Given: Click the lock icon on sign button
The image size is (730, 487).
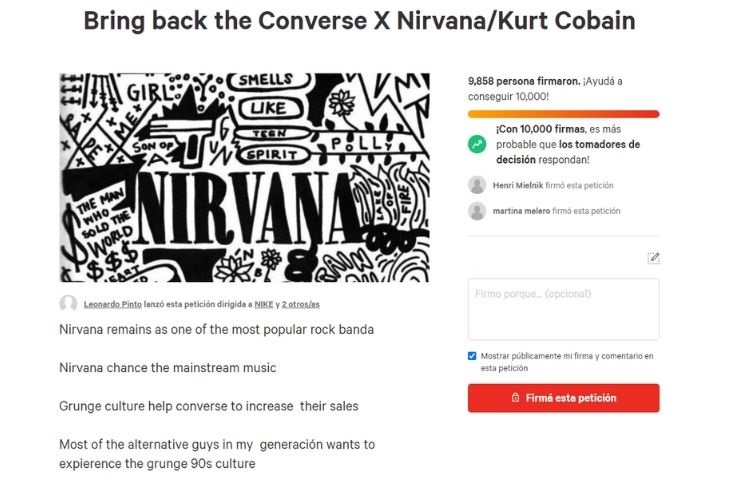Looking at the screenshot, I should click(515, 398).
